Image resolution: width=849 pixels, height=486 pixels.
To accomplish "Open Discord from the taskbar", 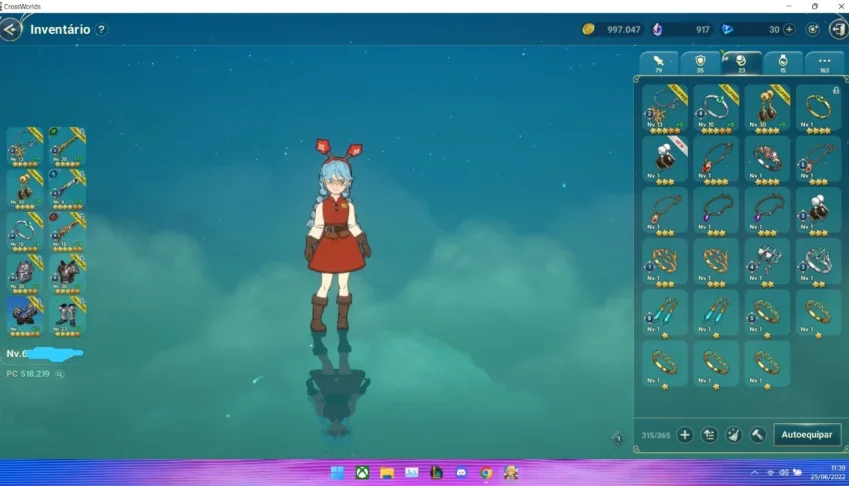I will [461, 472].
